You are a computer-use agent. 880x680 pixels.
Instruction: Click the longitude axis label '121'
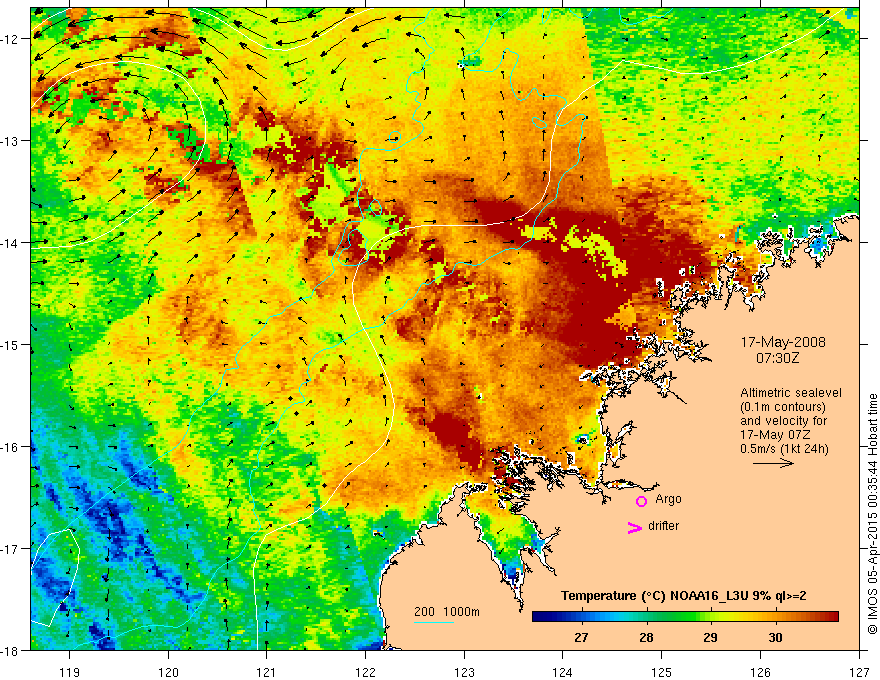[267, 672]
